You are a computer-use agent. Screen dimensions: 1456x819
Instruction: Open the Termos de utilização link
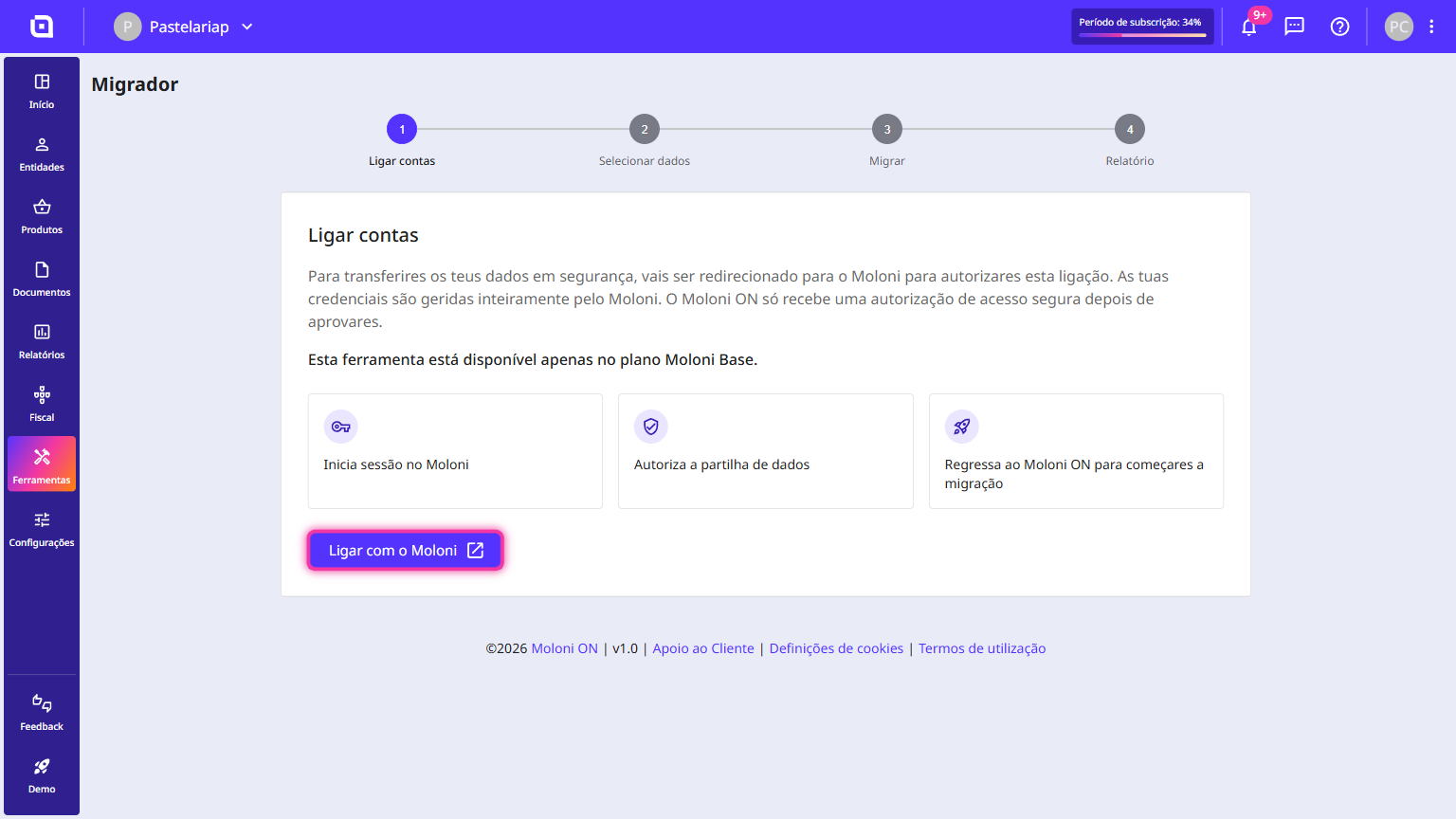[x=982, y=648]
